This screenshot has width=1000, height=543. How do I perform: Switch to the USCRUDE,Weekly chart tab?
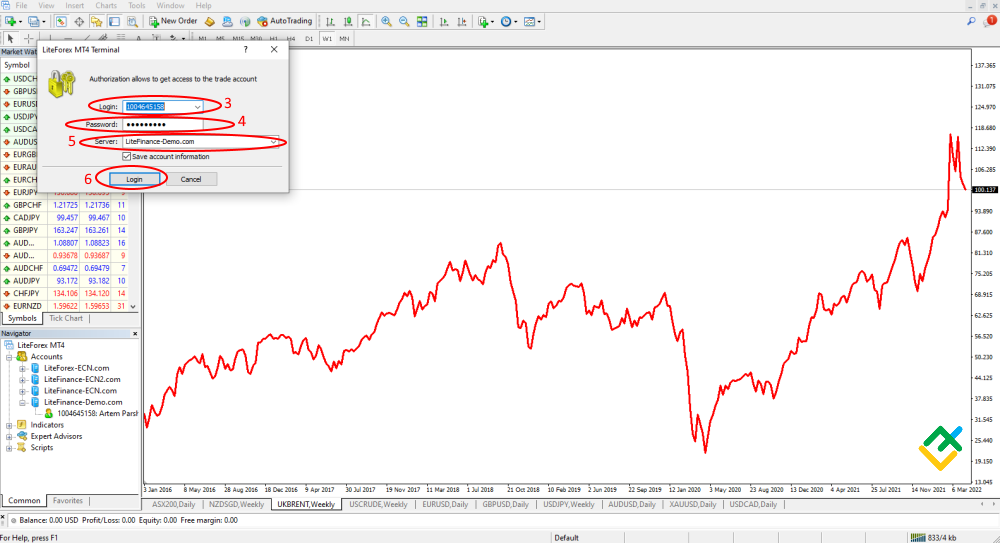pos(378,505)
